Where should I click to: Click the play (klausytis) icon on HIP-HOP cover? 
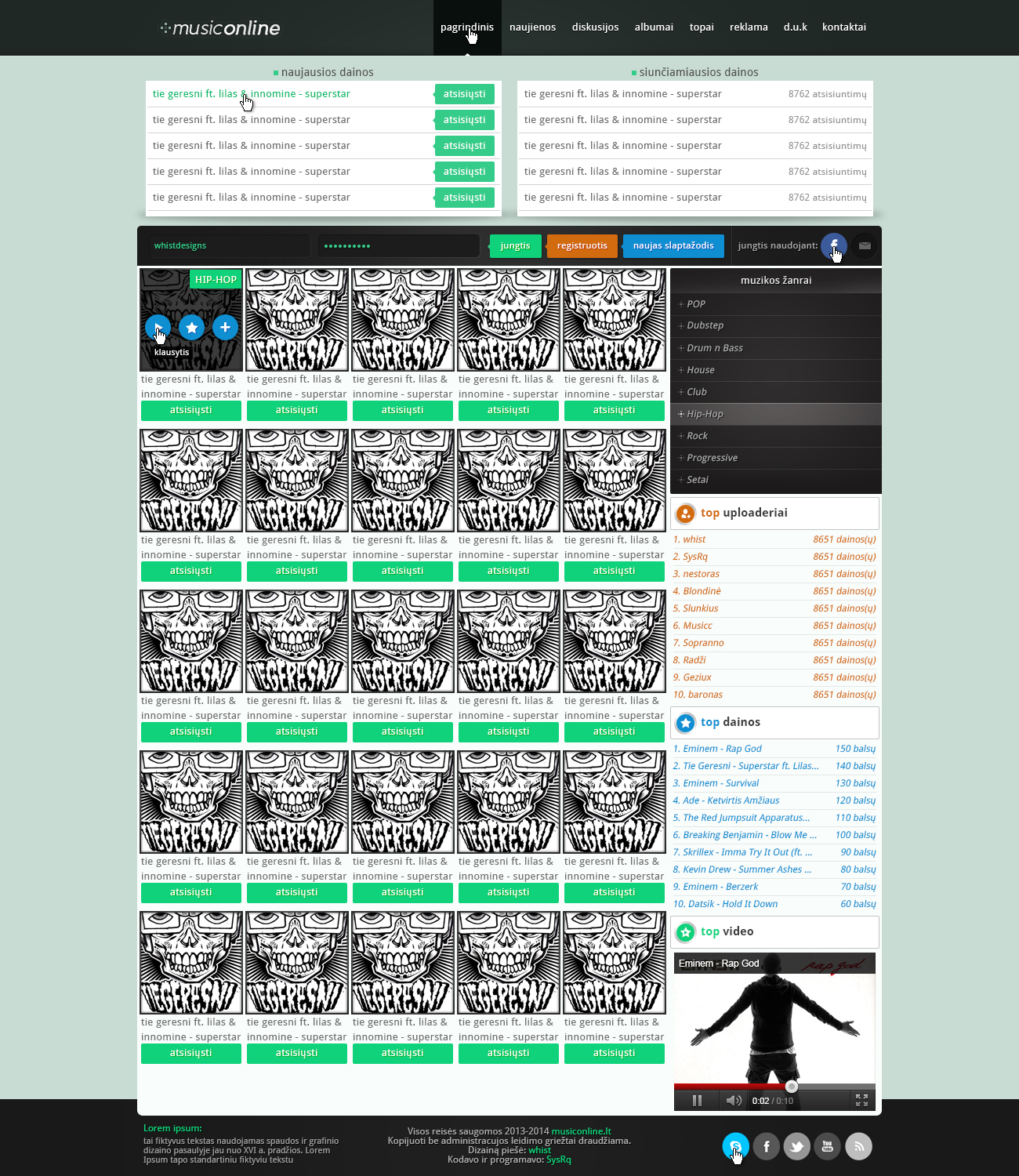(158, 327)
